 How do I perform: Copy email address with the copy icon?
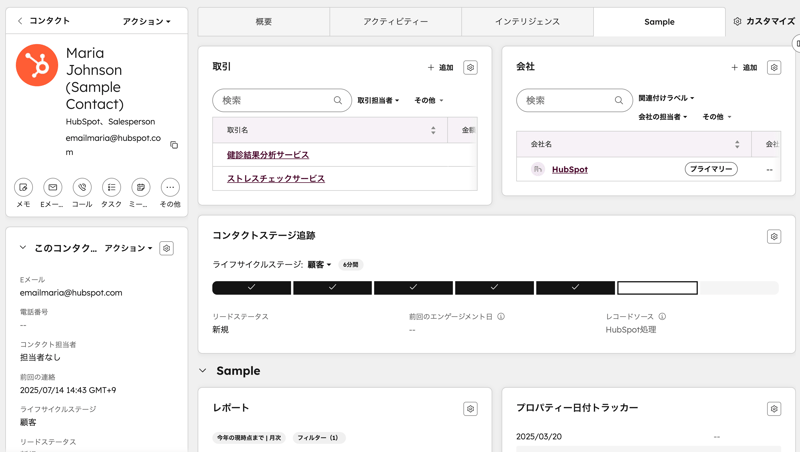coord(174,145)
